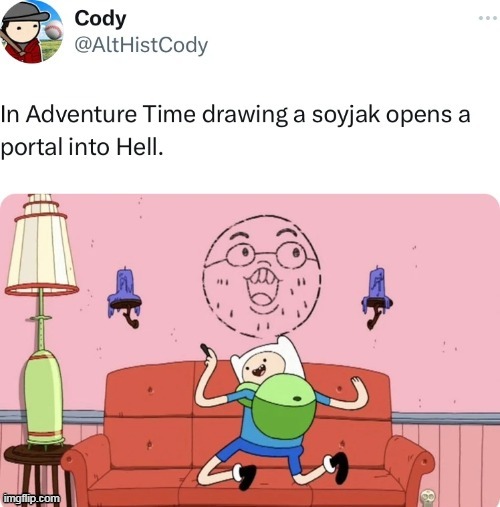
Task: Click the left purple wall candle
Action: [124, 293]
